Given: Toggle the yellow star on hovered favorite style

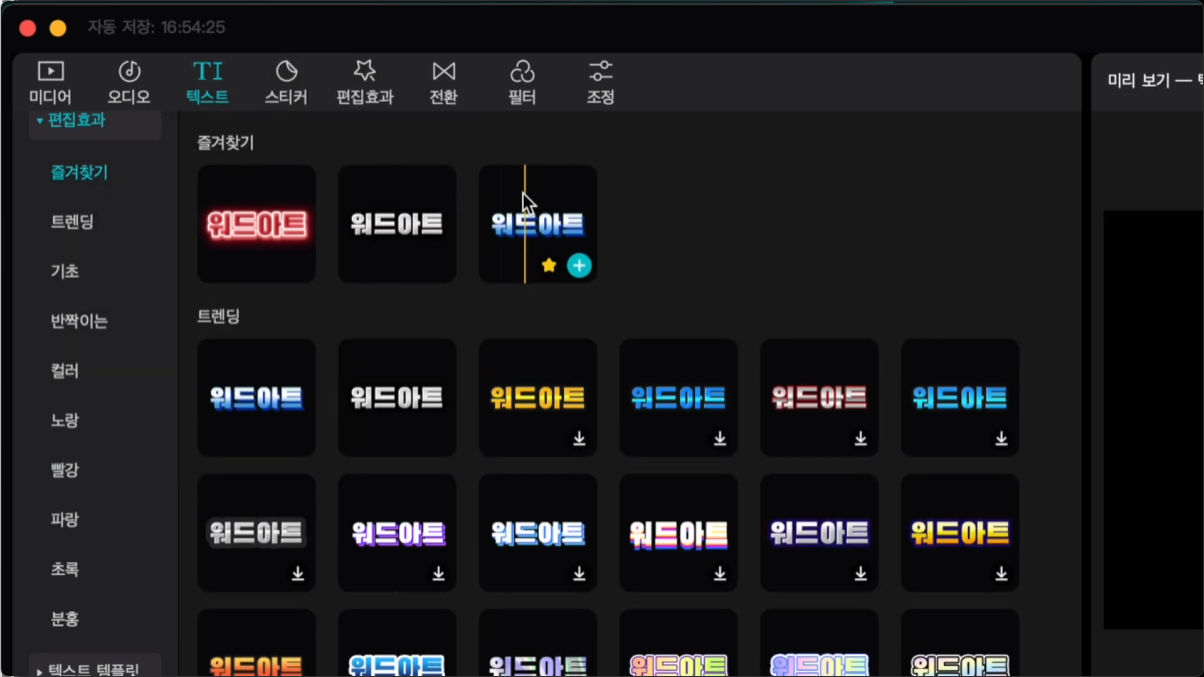Looking at the screenshot, I should pyautogui.click(x=548, y=265).
